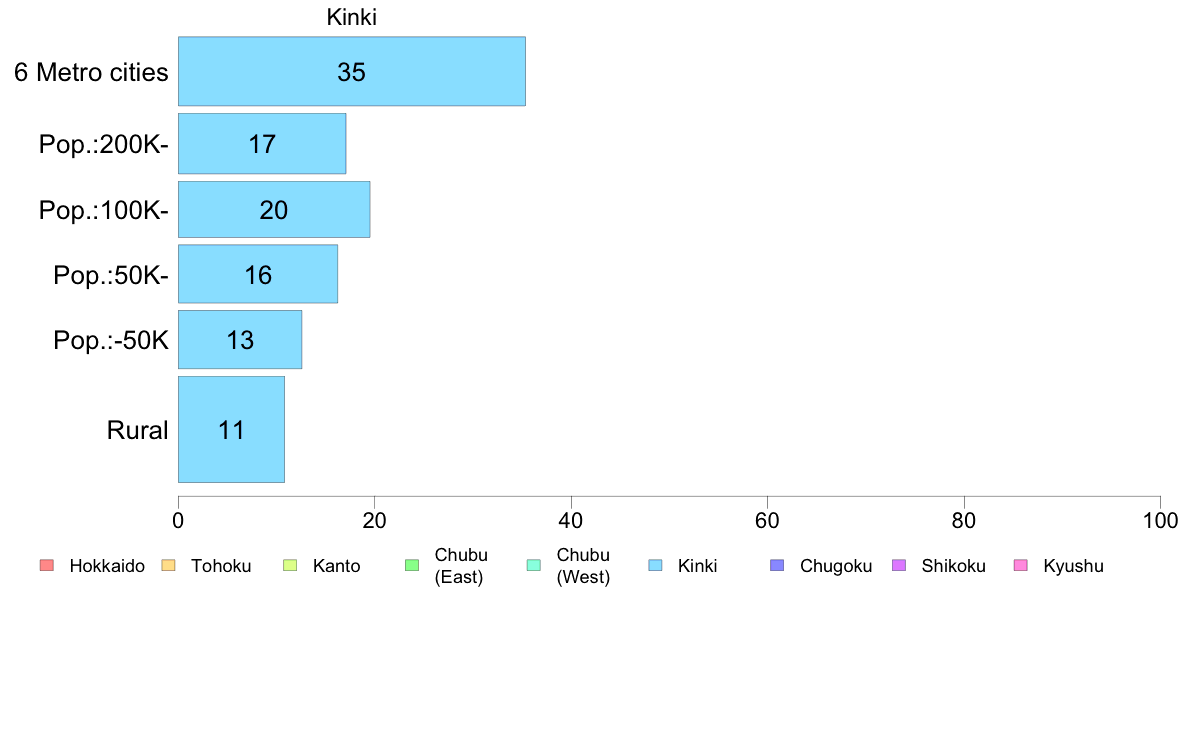The height and width of the screenshot is (736, 1188).
Task: Click the Rural axis label
Action: (137, 430)
